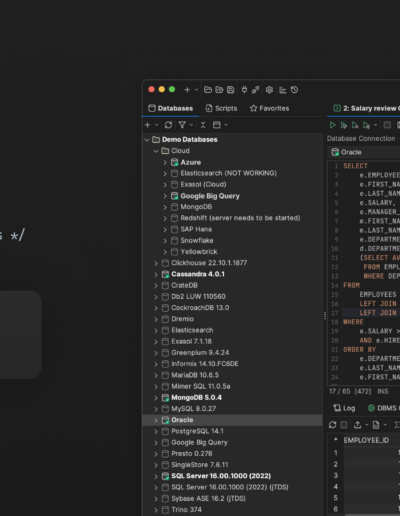Select the '2: Salary review' editor tab
This screenshot has height=516, width=400.
tap(366, 108)
